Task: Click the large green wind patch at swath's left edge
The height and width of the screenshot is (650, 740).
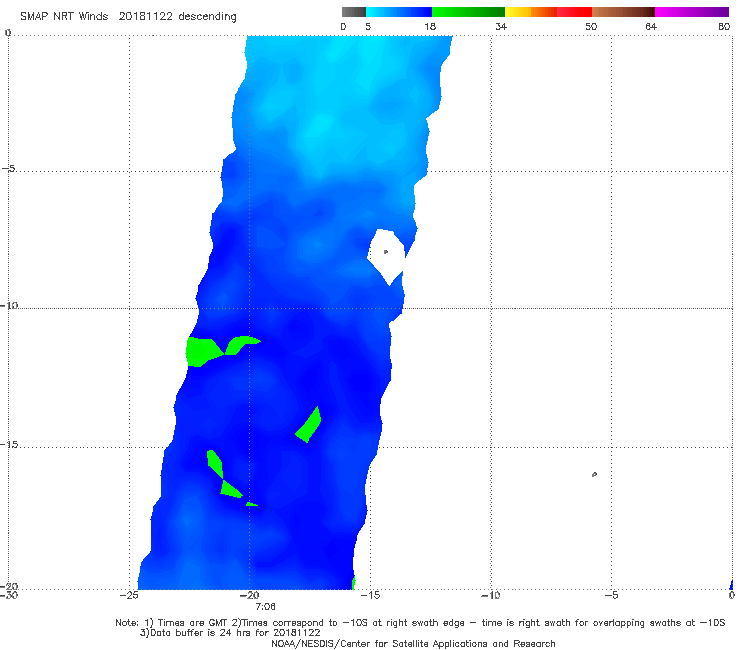Action: (x=203, y=352)
